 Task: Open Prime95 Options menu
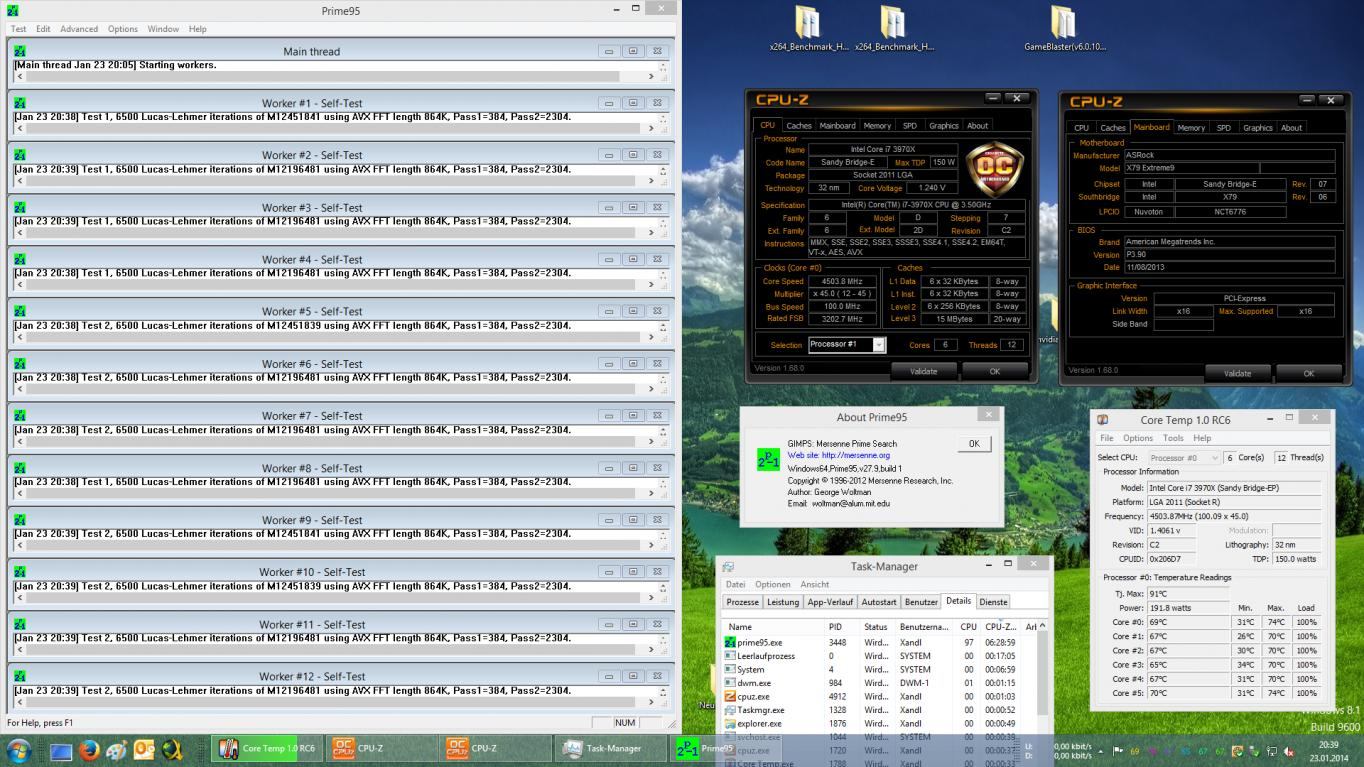tap(123, 29)
